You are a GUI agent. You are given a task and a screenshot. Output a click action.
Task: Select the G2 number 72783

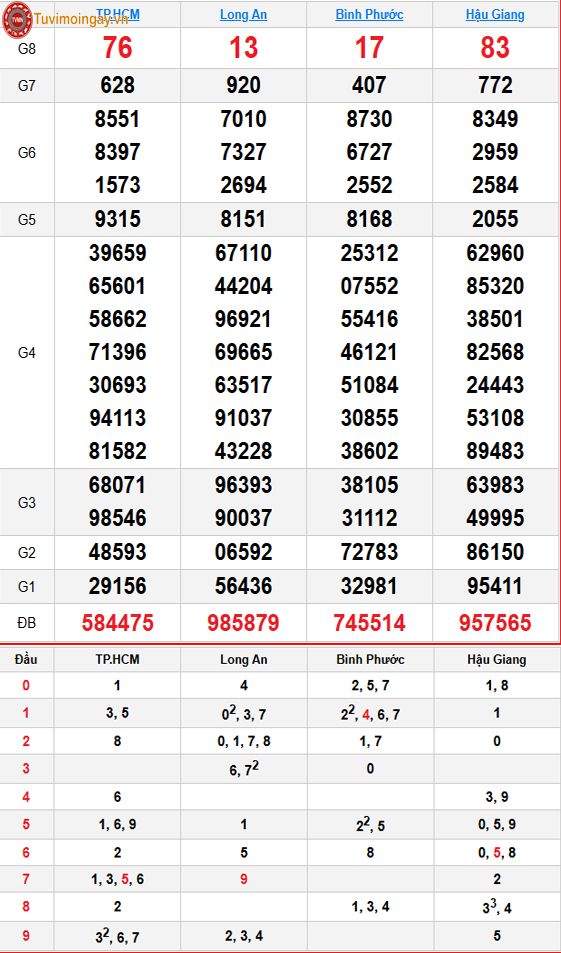pyautogui.click(x=369, y=552)
